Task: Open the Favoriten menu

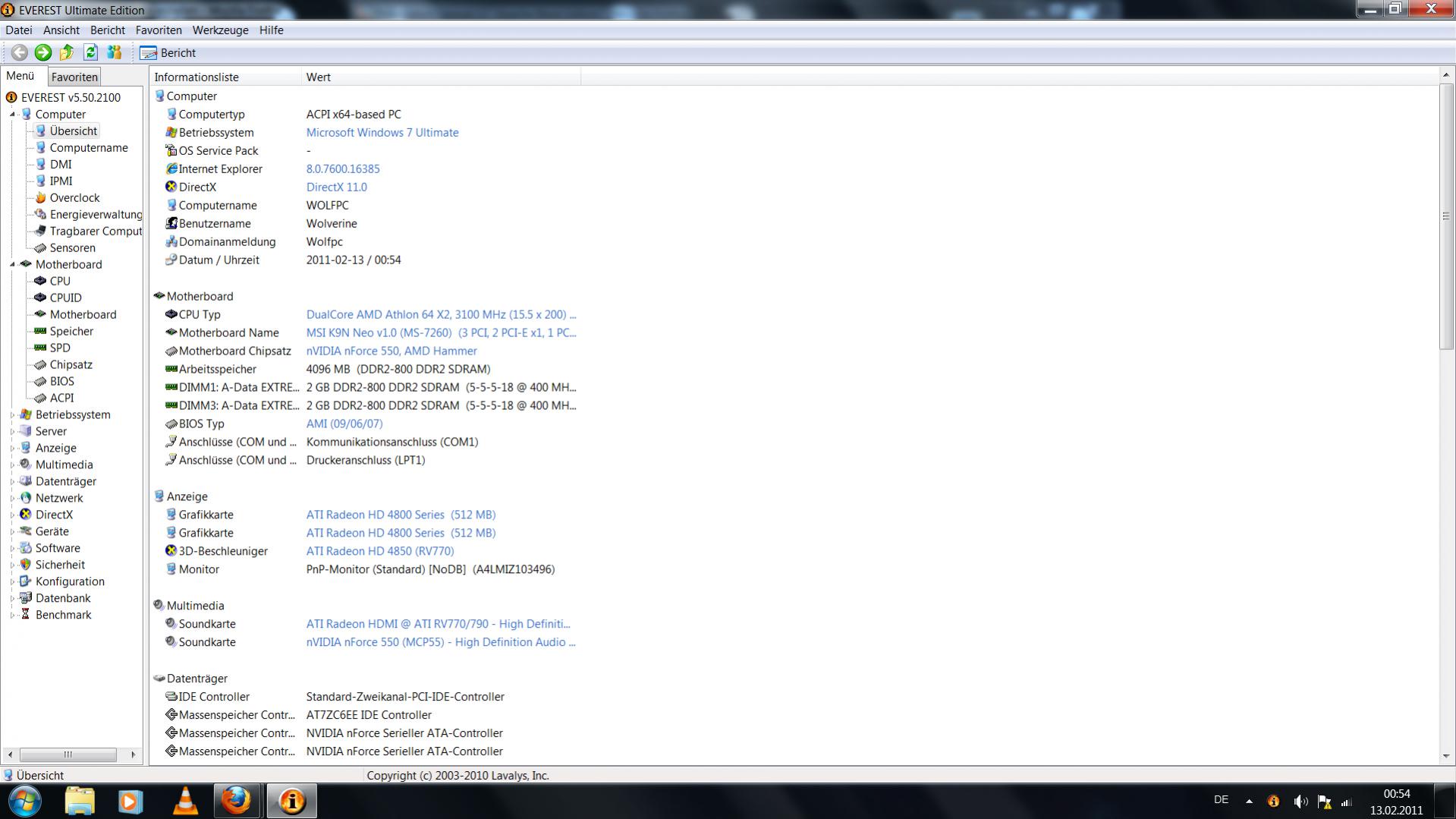Action: tap(159, 30)
